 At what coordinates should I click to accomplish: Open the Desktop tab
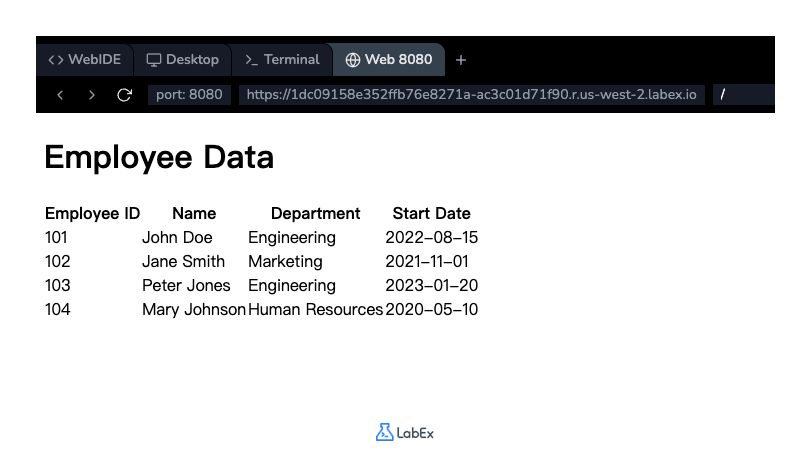tap(183, 60)
